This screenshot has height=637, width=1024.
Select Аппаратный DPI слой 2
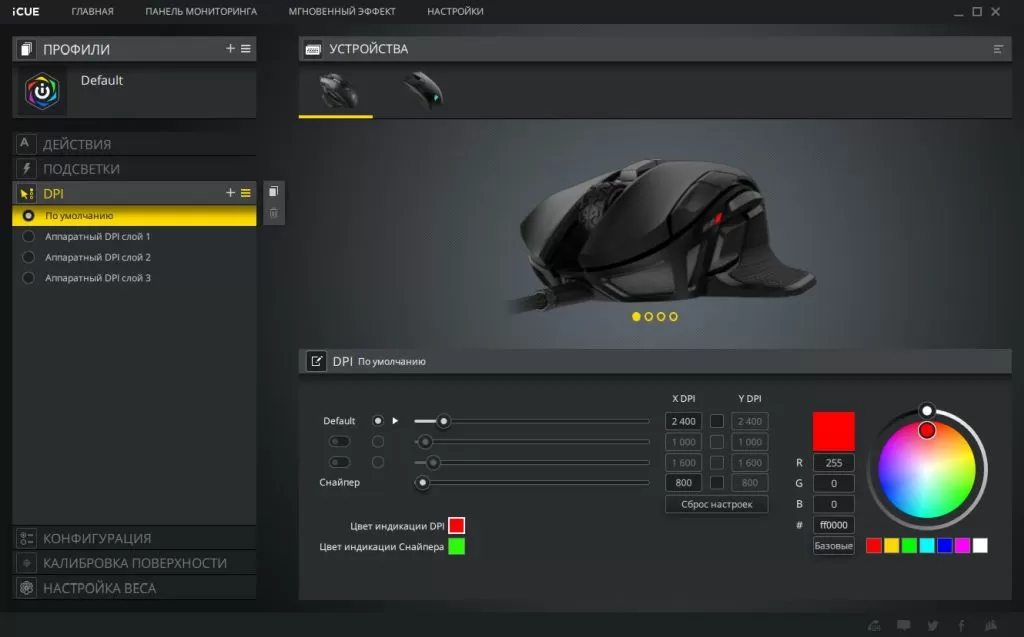(135, 257)
